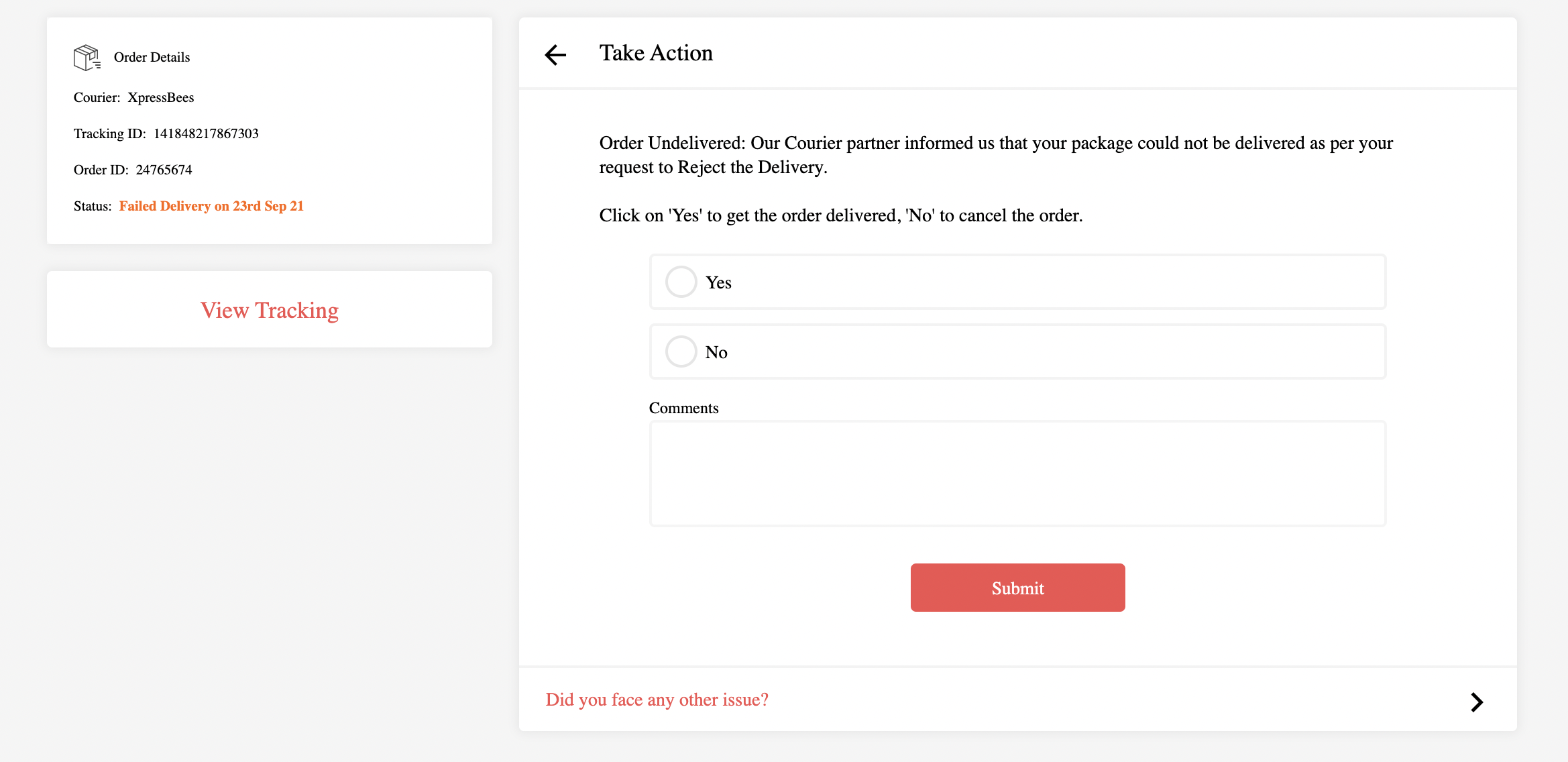
Task: Select the No radio button
Action: click(x=681, y=351)
